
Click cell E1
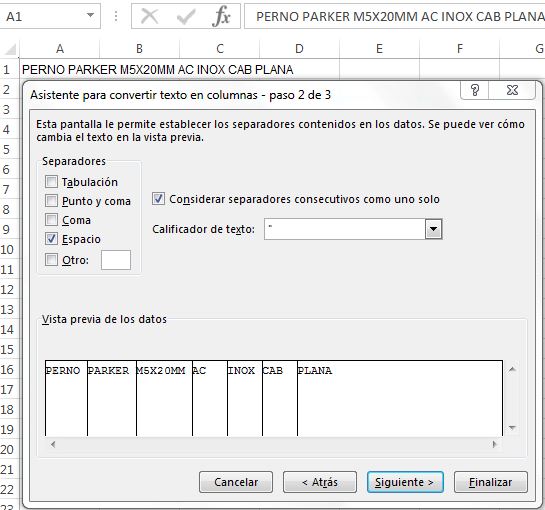(x=380, y=70)
